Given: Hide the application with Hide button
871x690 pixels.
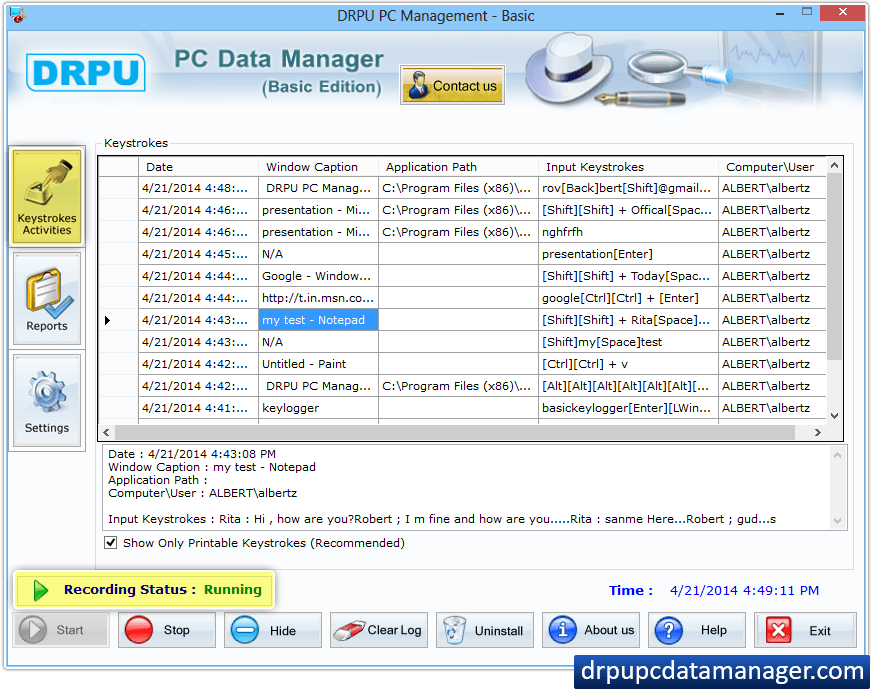Looking at the screenshot, I should 273,630.
